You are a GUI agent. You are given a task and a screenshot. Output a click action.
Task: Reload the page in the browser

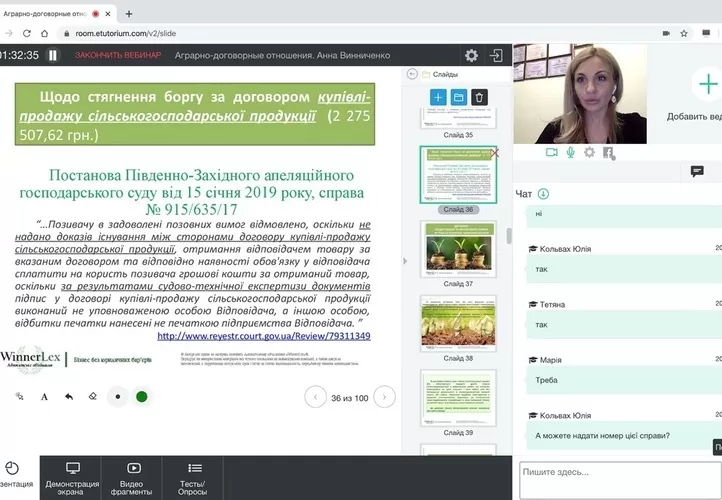click(27, 33)
